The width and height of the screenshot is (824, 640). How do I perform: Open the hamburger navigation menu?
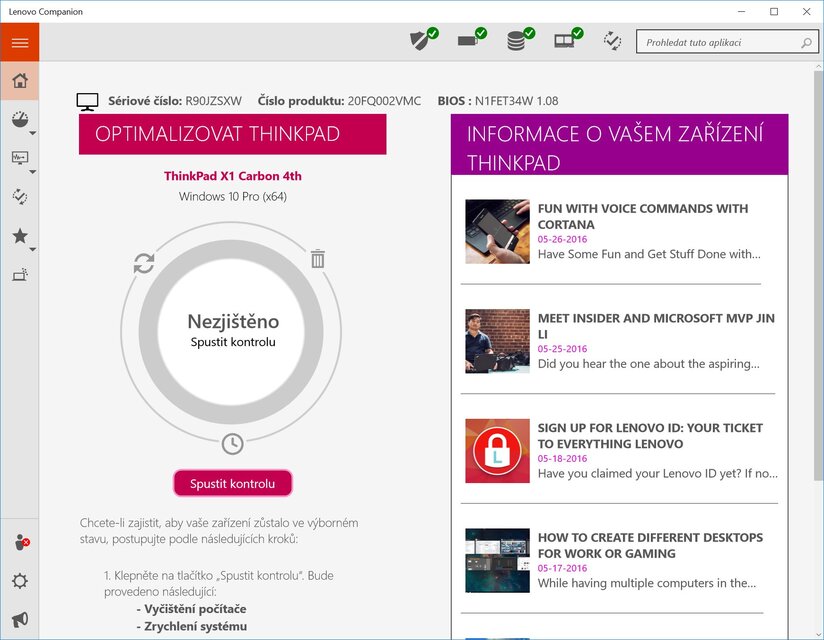click(19, 42)
